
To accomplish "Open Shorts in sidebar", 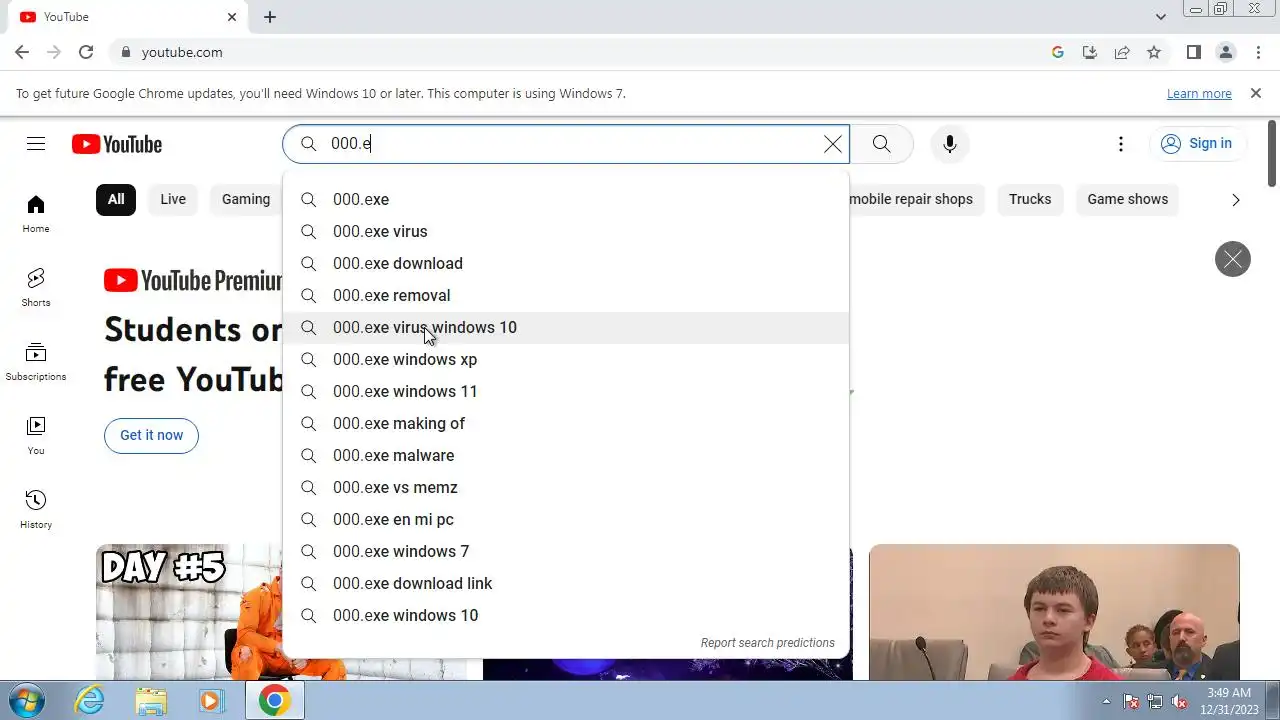I will (36, 287).
